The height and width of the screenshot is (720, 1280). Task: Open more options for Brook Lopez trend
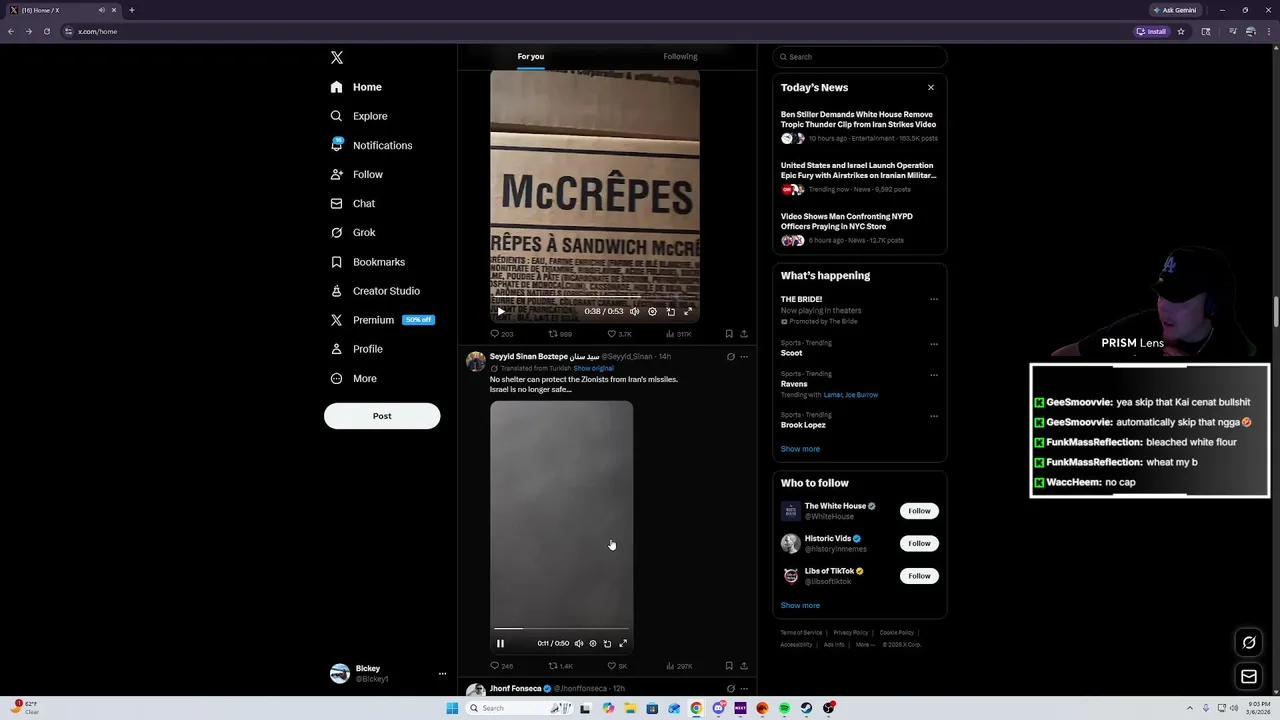[x=934, y=416]
